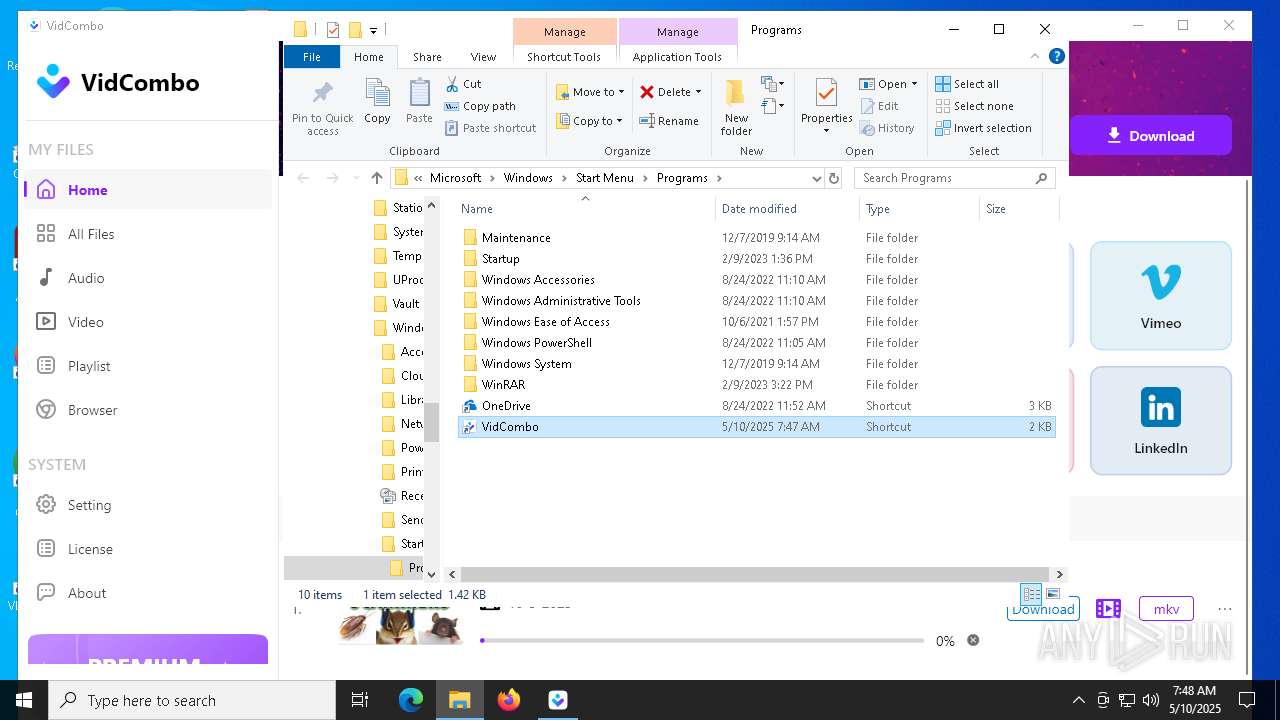
Task: Click the Search Programs field
Action: click(x=955, y=178)
